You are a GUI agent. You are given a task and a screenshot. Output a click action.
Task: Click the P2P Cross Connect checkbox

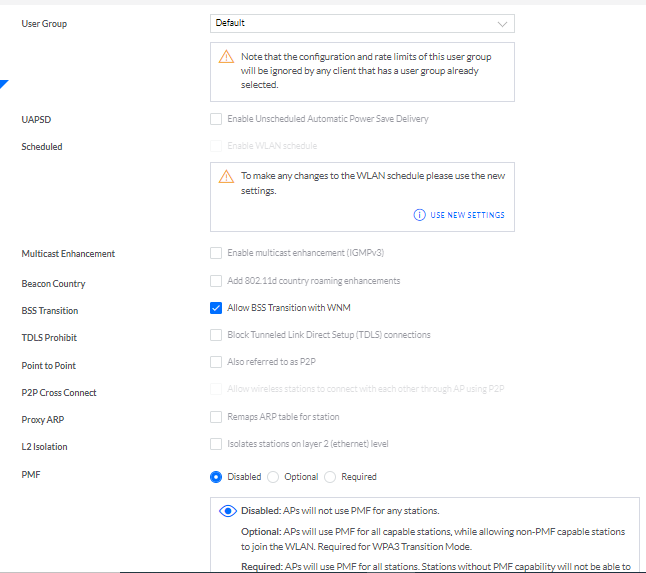coord(216,389)
